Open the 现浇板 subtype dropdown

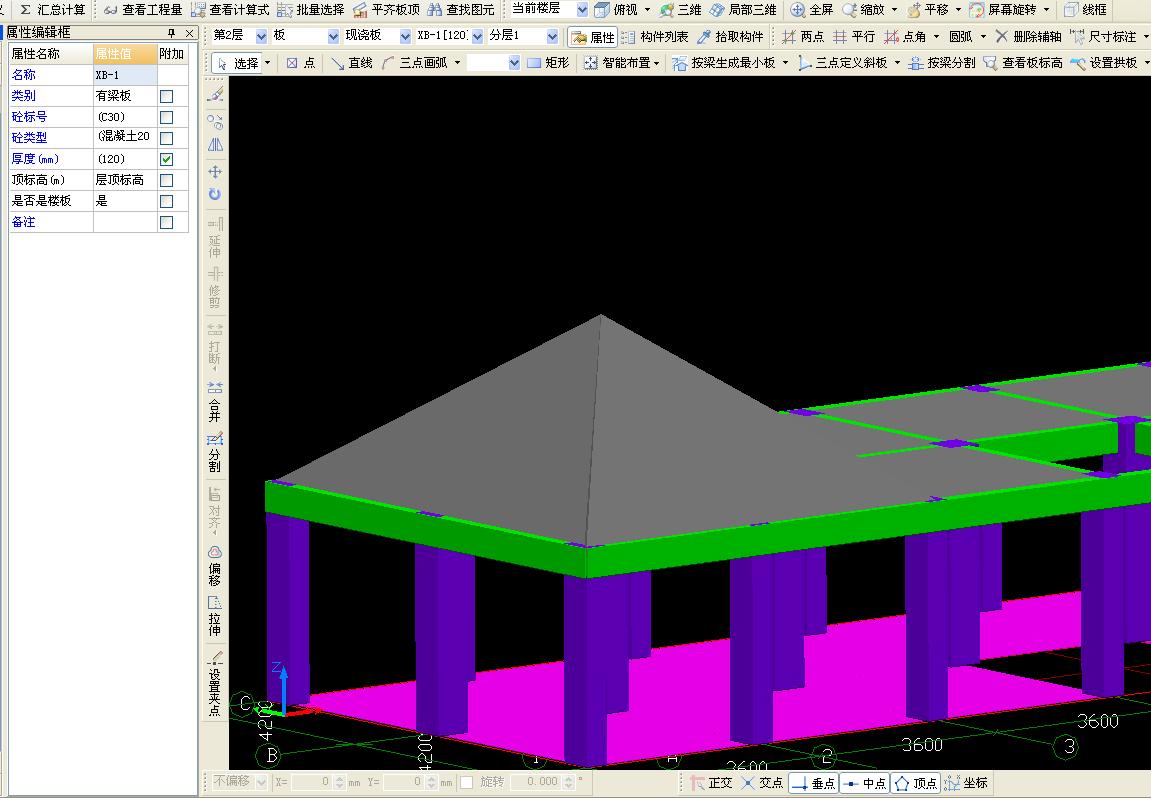click(x=405, y=36)
